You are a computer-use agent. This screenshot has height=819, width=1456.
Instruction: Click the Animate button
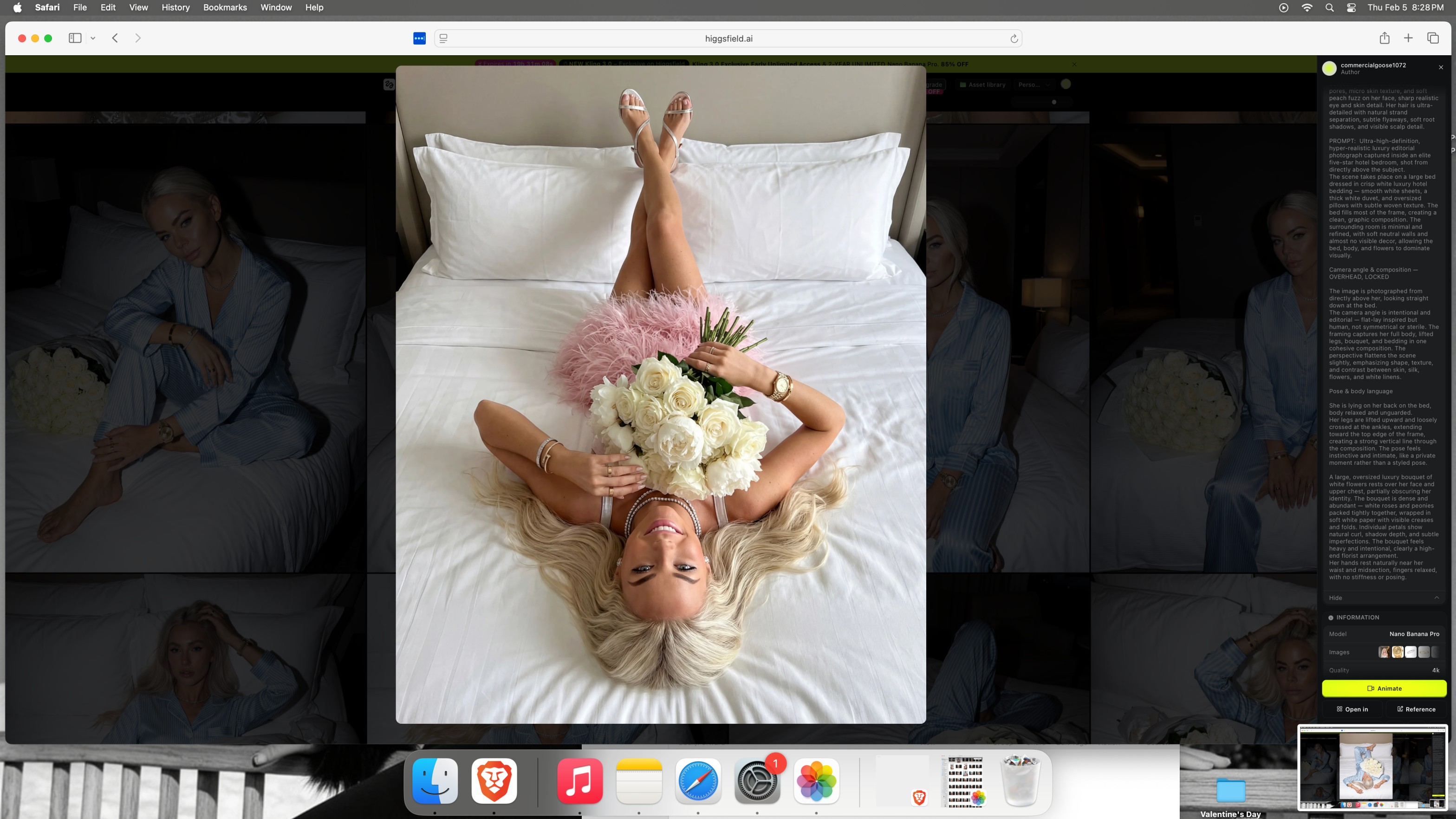point(1384,689)
